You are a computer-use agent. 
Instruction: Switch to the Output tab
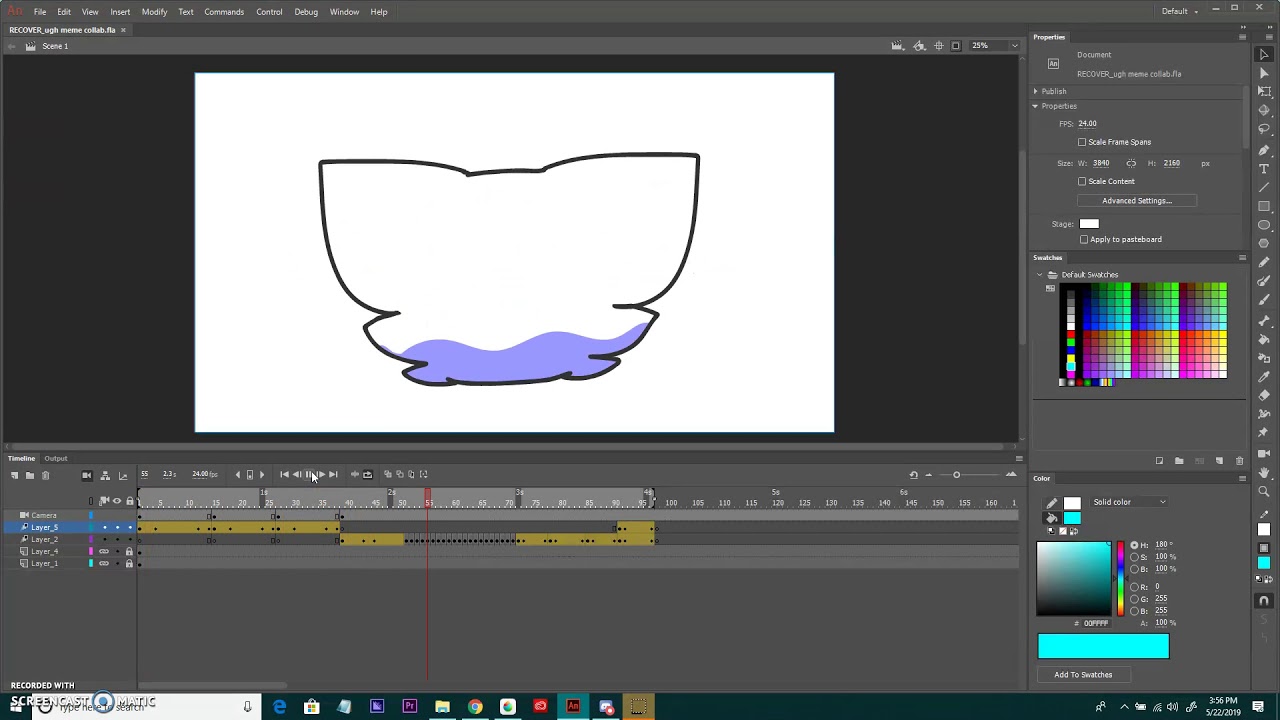tap(56, 459)
